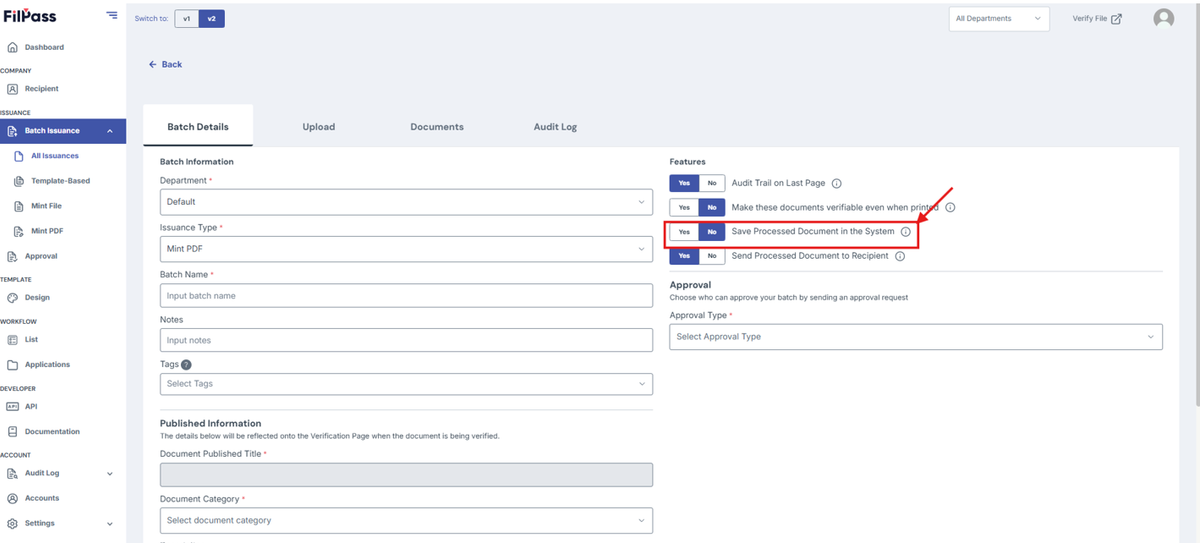Expand the Audit Log sidebar chevron
1200x543 pixels.
pyautogui.click(x=109, y=473)
